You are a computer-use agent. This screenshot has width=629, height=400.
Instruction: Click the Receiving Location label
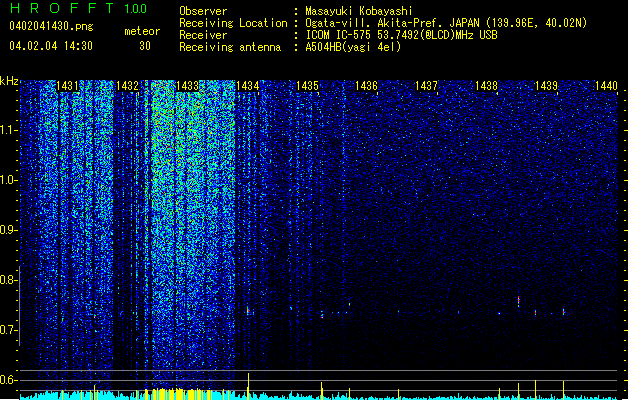pos(233,23)
